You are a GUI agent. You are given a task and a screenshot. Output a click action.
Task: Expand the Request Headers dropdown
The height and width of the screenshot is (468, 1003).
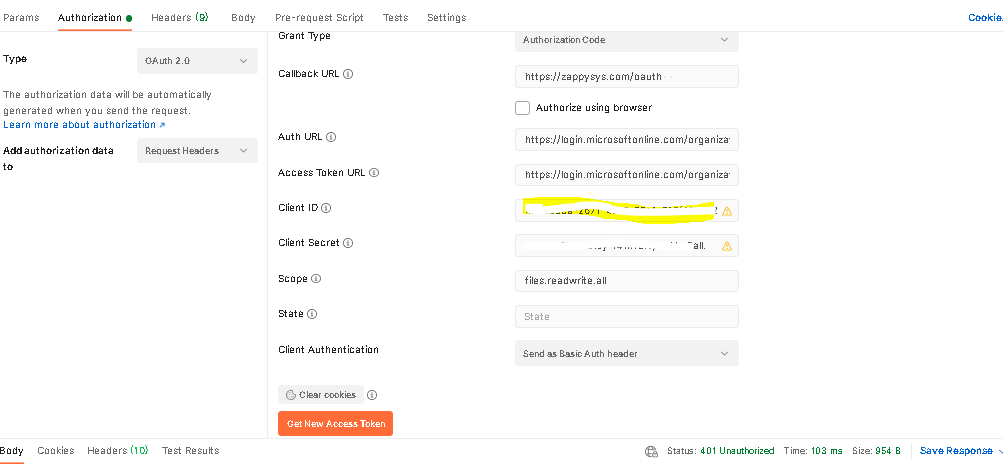tap(197, 151)
